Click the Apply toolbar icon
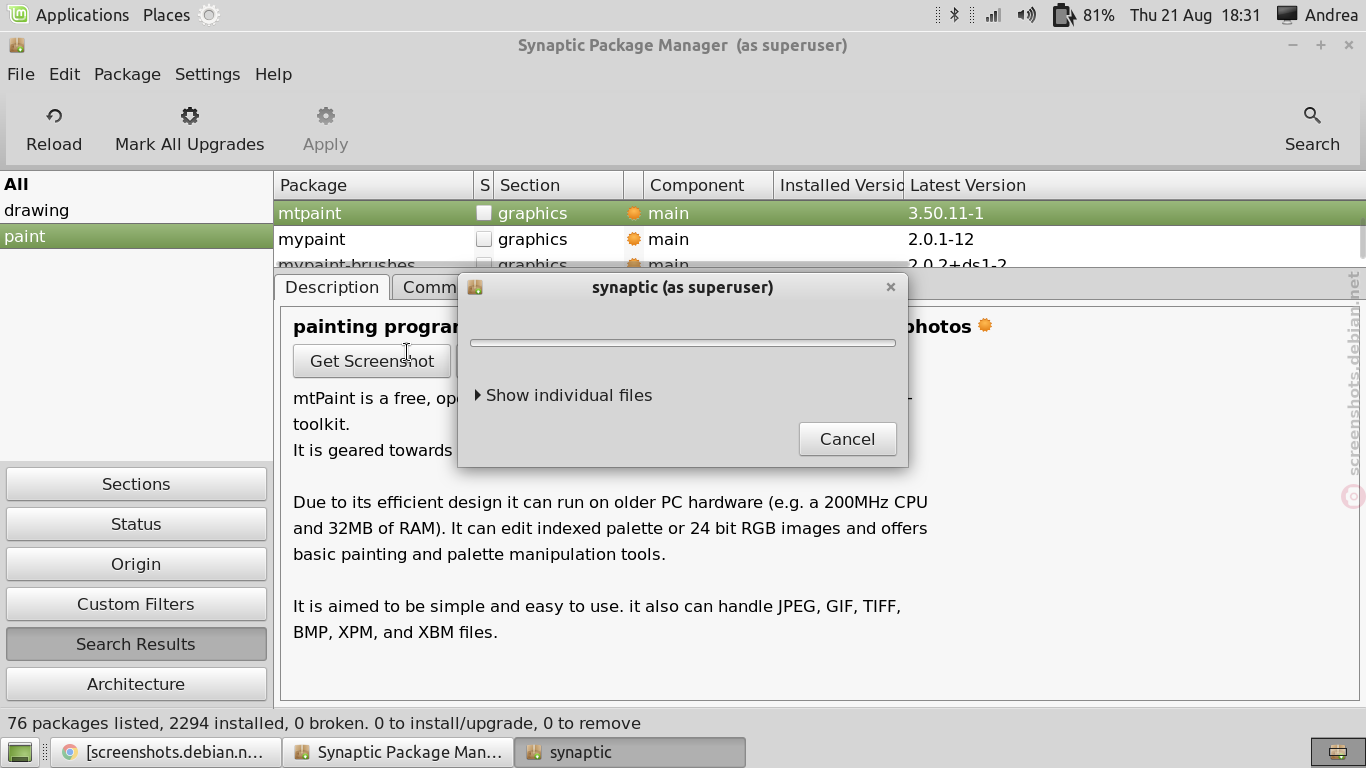 click(x=326, y=116)
